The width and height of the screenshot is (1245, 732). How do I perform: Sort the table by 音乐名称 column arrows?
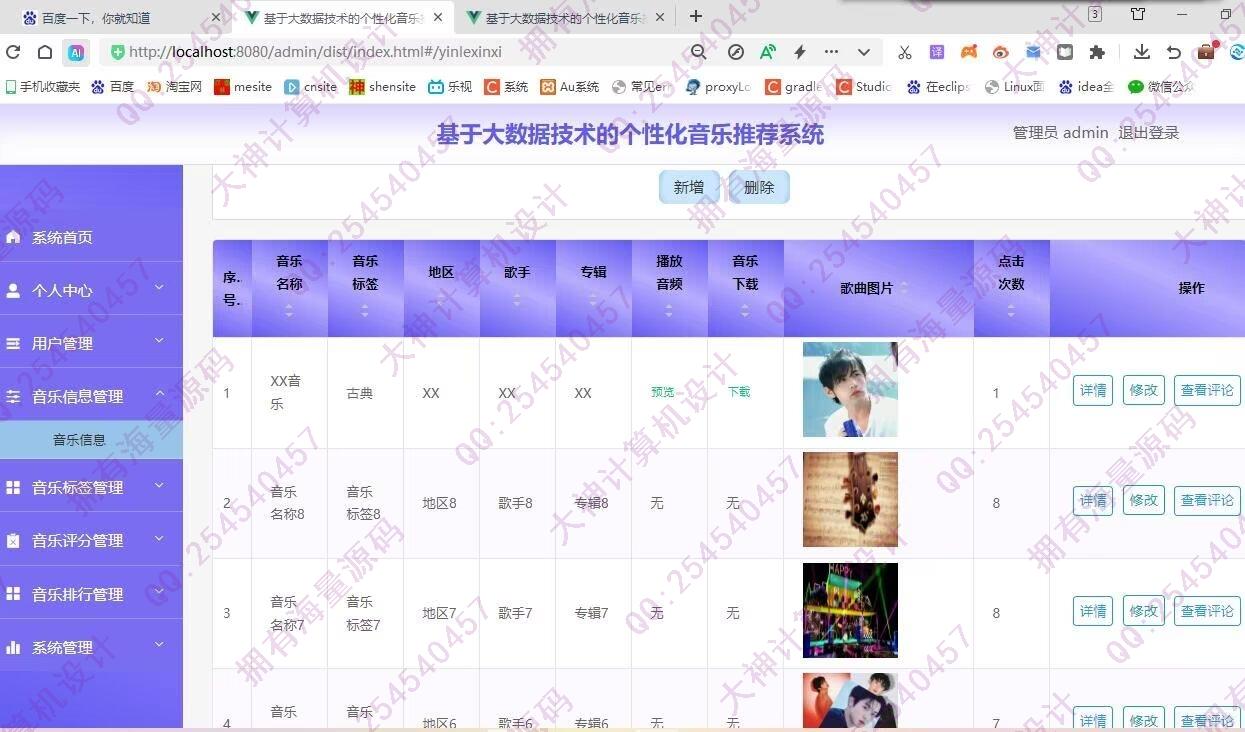[x=289, y=311]
